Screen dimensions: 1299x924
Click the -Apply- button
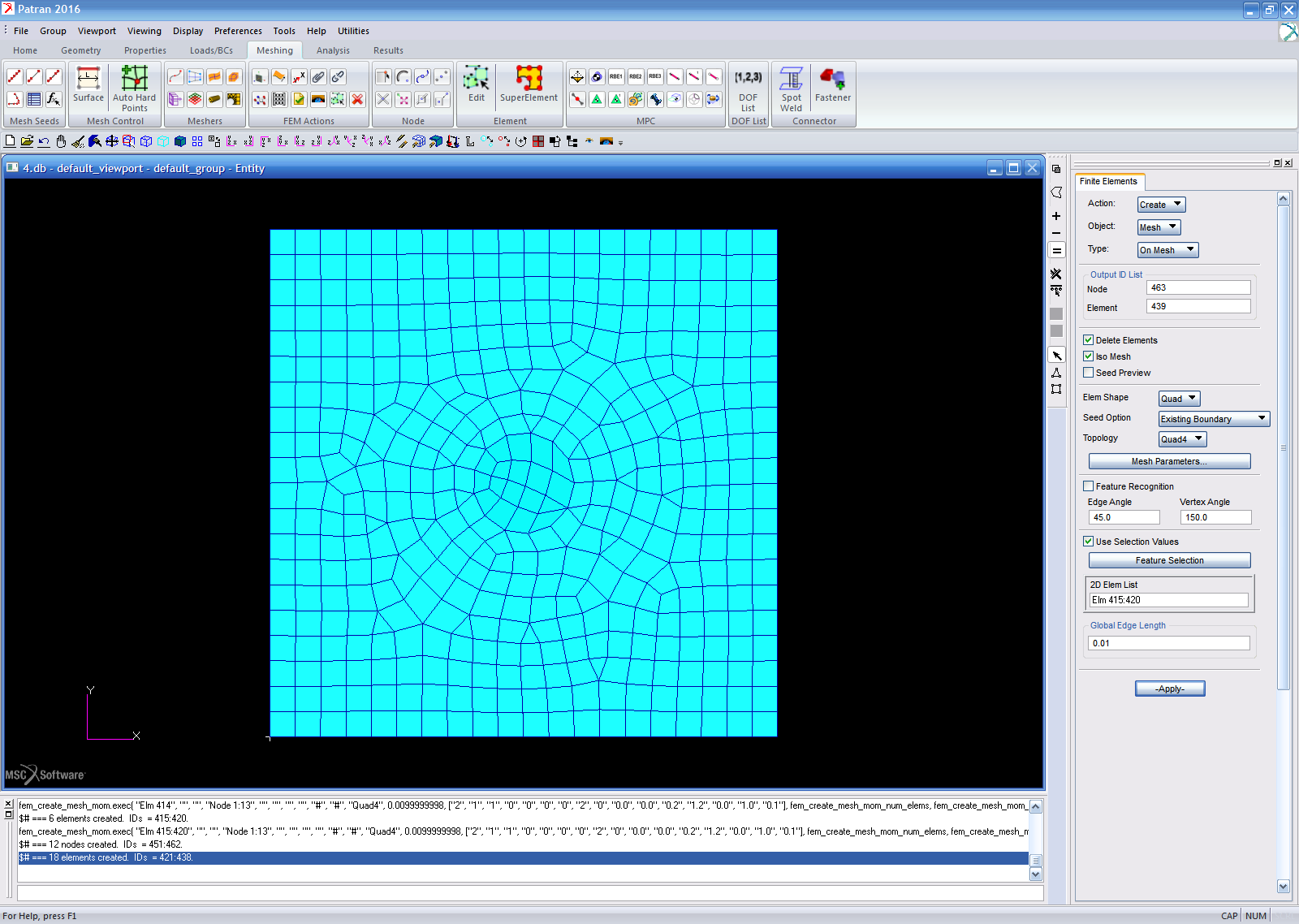click(1170, 689)
